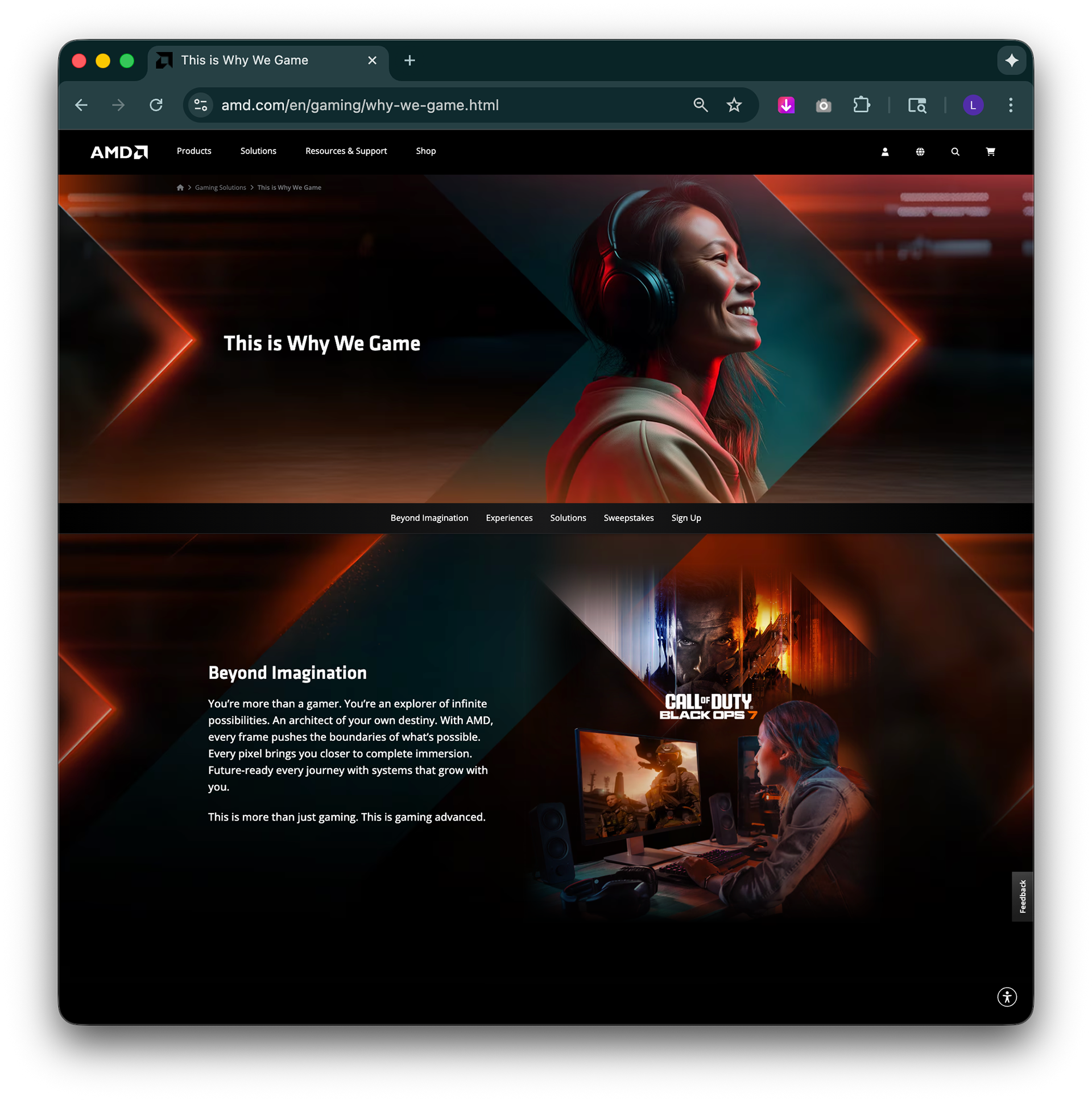
Task: Open the site search magnifier icon
Action: pos(955,152)
